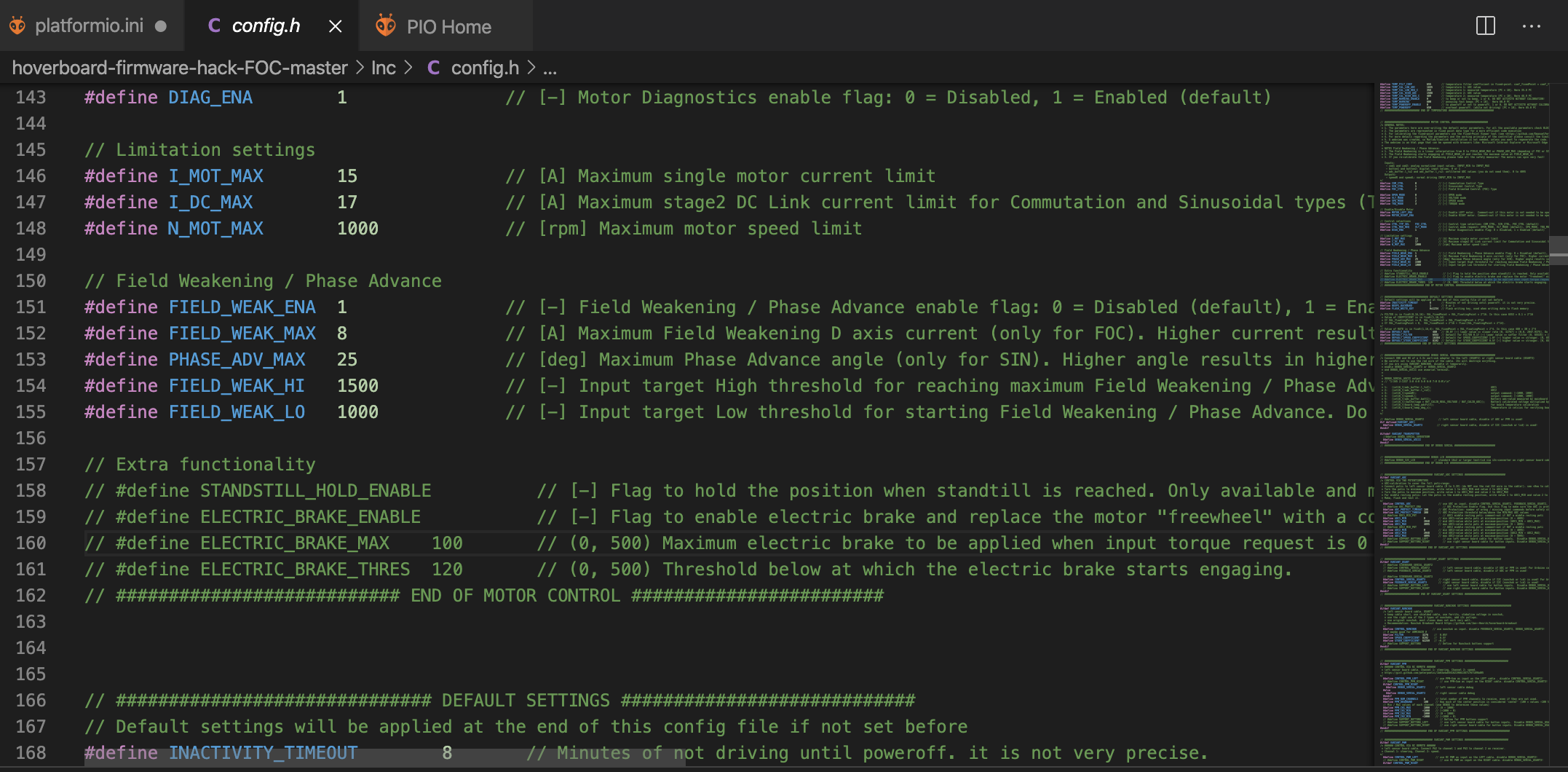Image resolution: width=1568 pixels, height=772 pixels.
Task: Click the vertical scrollbar slider
Action: coord(1559,250)
